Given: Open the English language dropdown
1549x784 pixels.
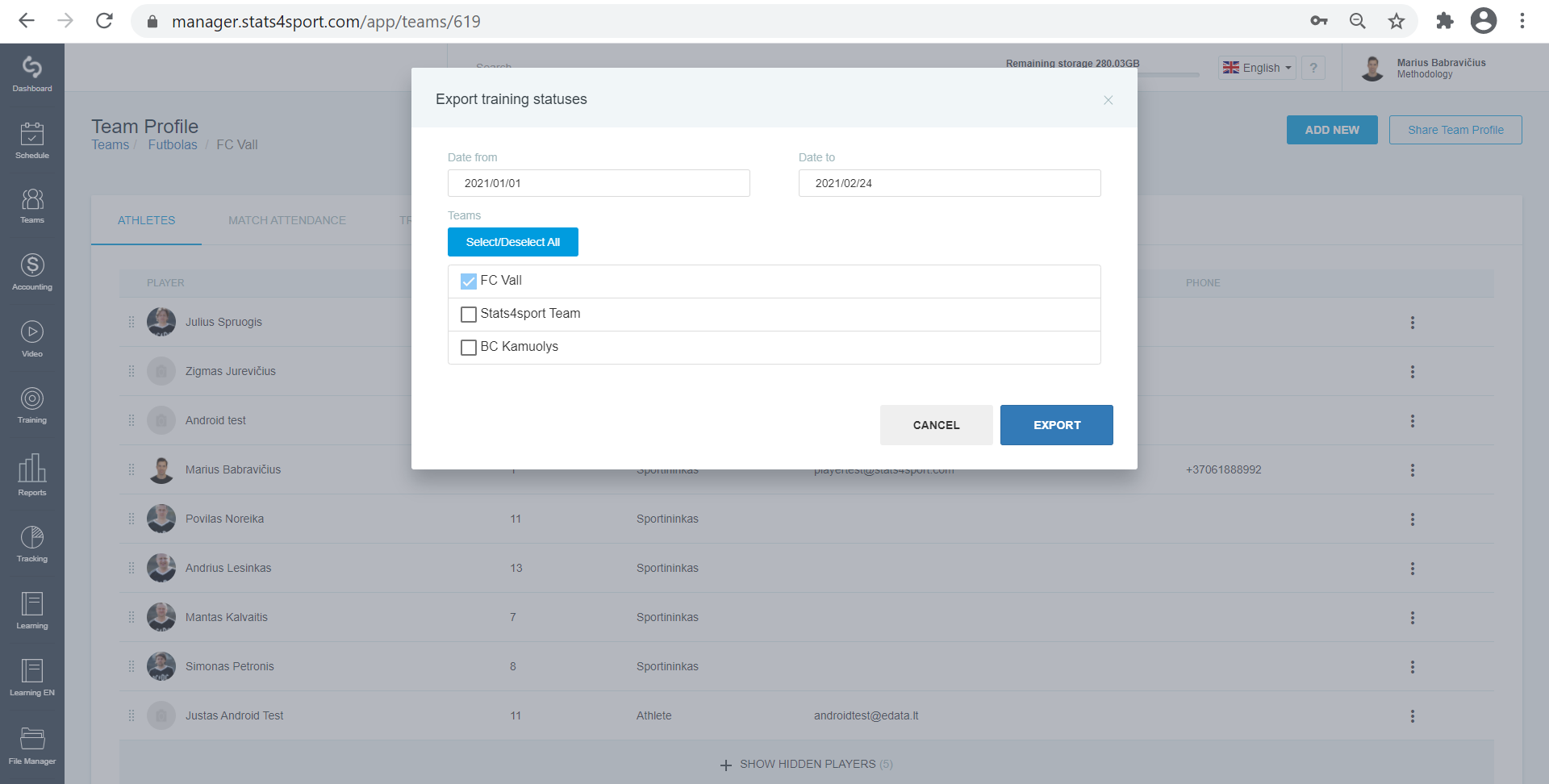Looking at the screenshot, I should pos(1257,68).
